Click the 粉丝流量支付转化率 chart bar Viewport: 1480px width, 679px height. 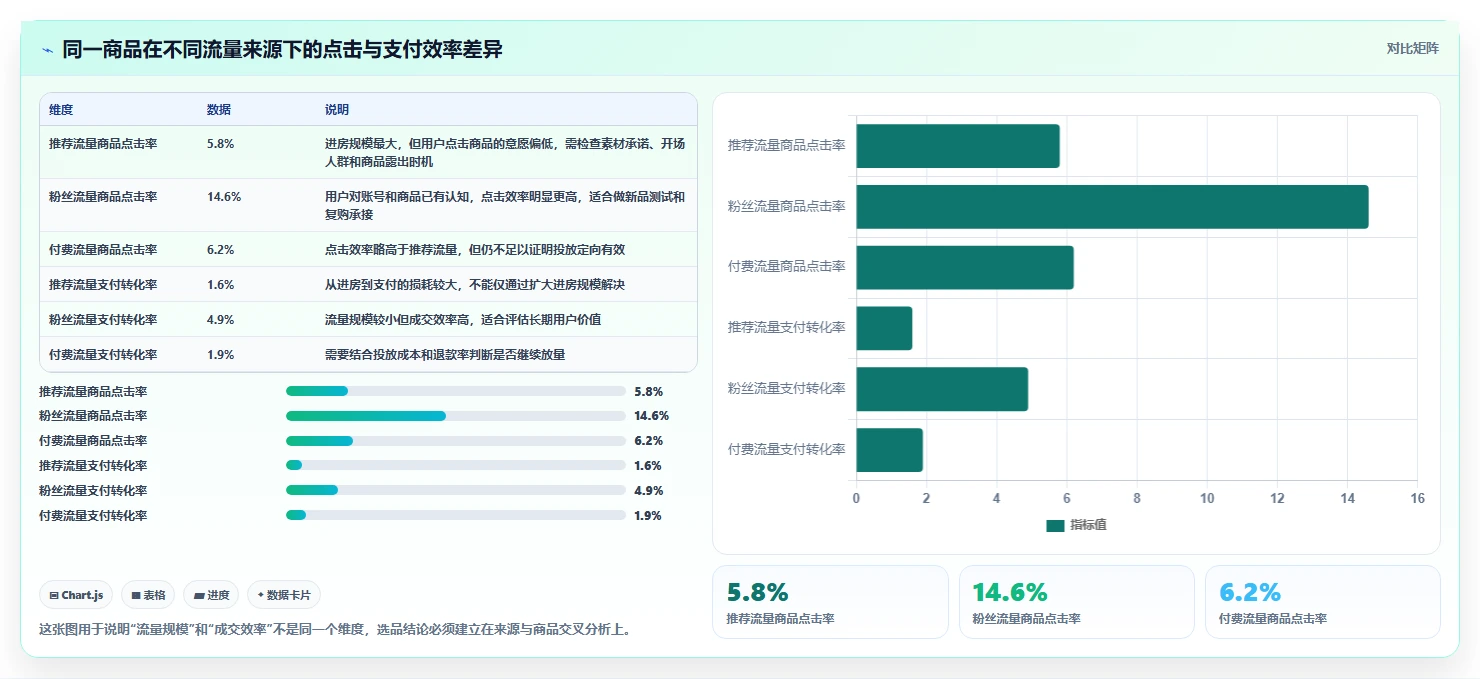[x=942, y=389]
